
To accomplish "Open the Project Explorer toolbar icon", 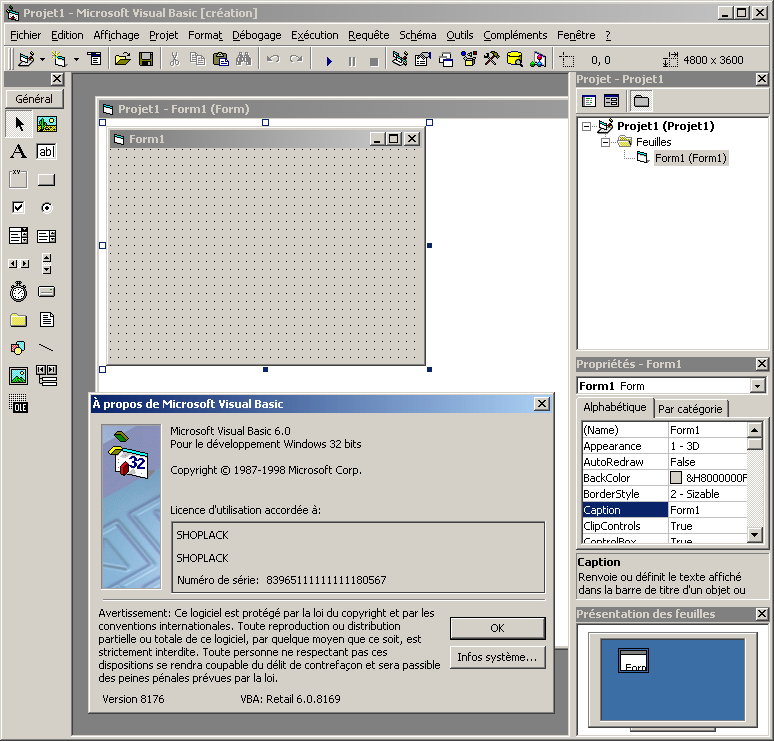I will coord(400,60).
